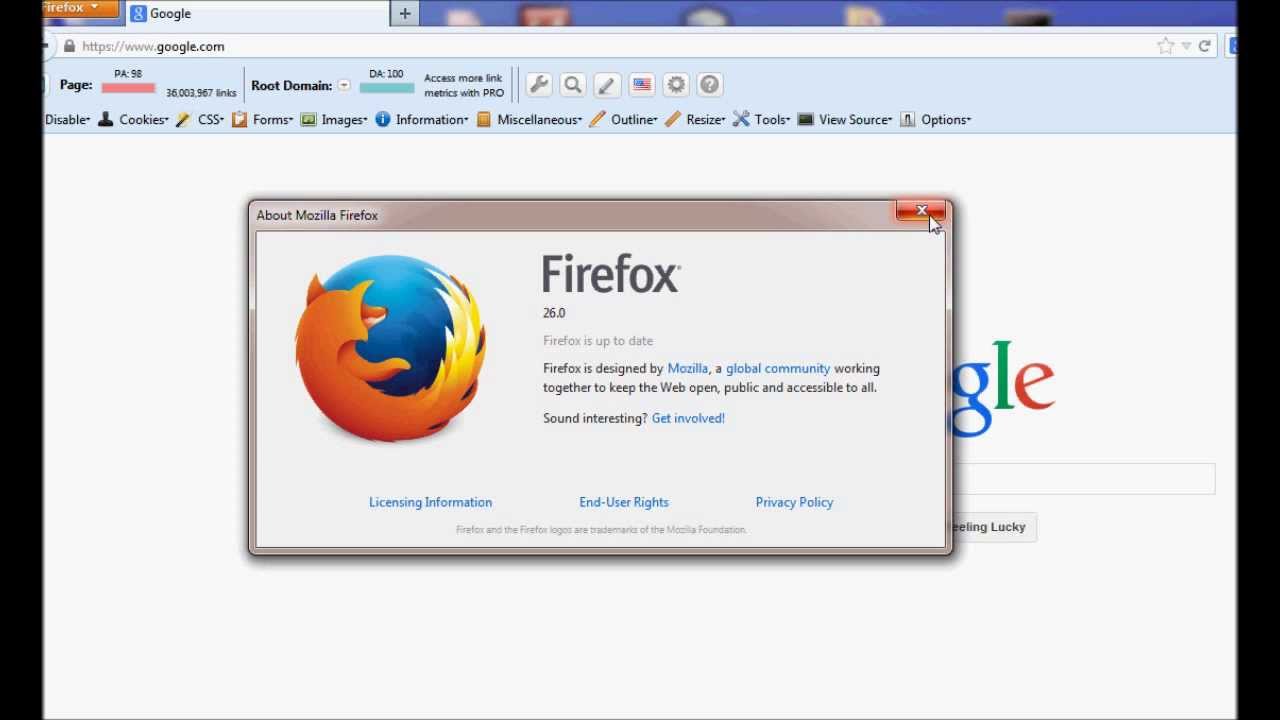Open the orange Firefox menu button
The height and width of the screenshot is (720, 1280).
click(81, 8)
